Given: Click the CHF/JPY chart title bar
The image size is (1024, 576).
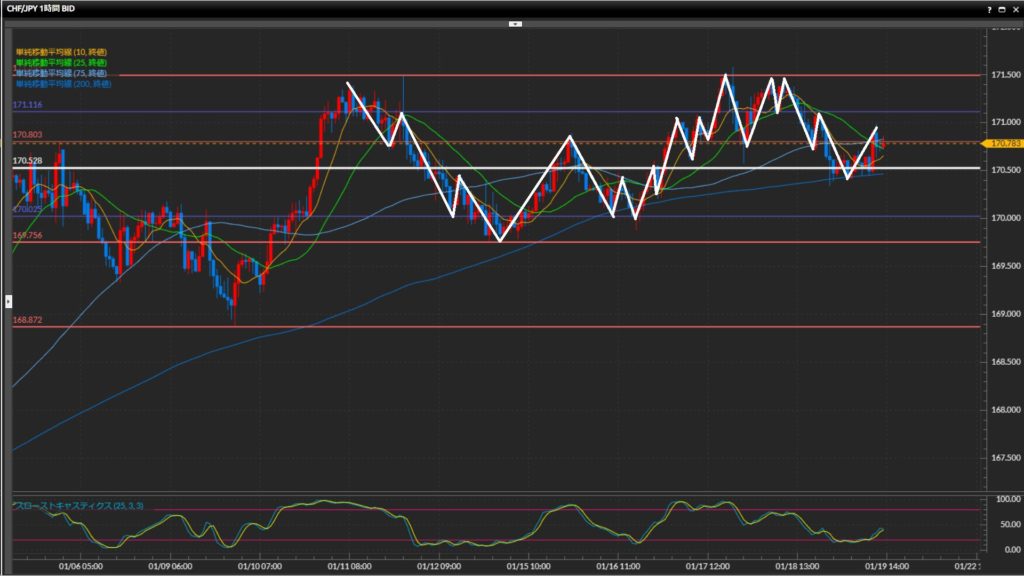Looking at the screenshot, I should [400, 8].
